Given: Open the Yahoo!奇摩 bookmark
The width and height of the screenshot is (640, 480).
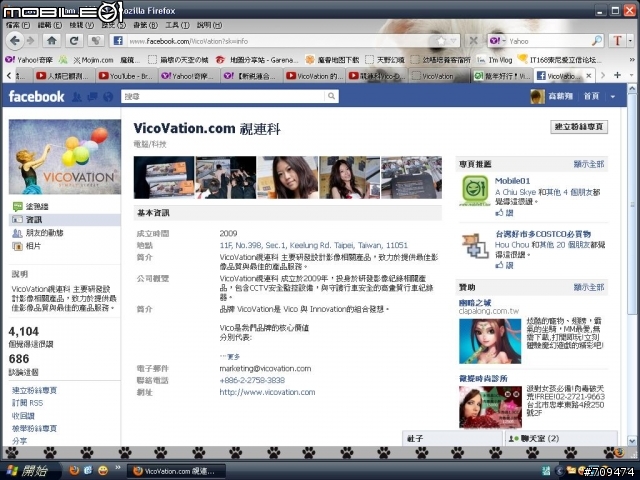Looking at the screenshot, I should coord(29,60).
